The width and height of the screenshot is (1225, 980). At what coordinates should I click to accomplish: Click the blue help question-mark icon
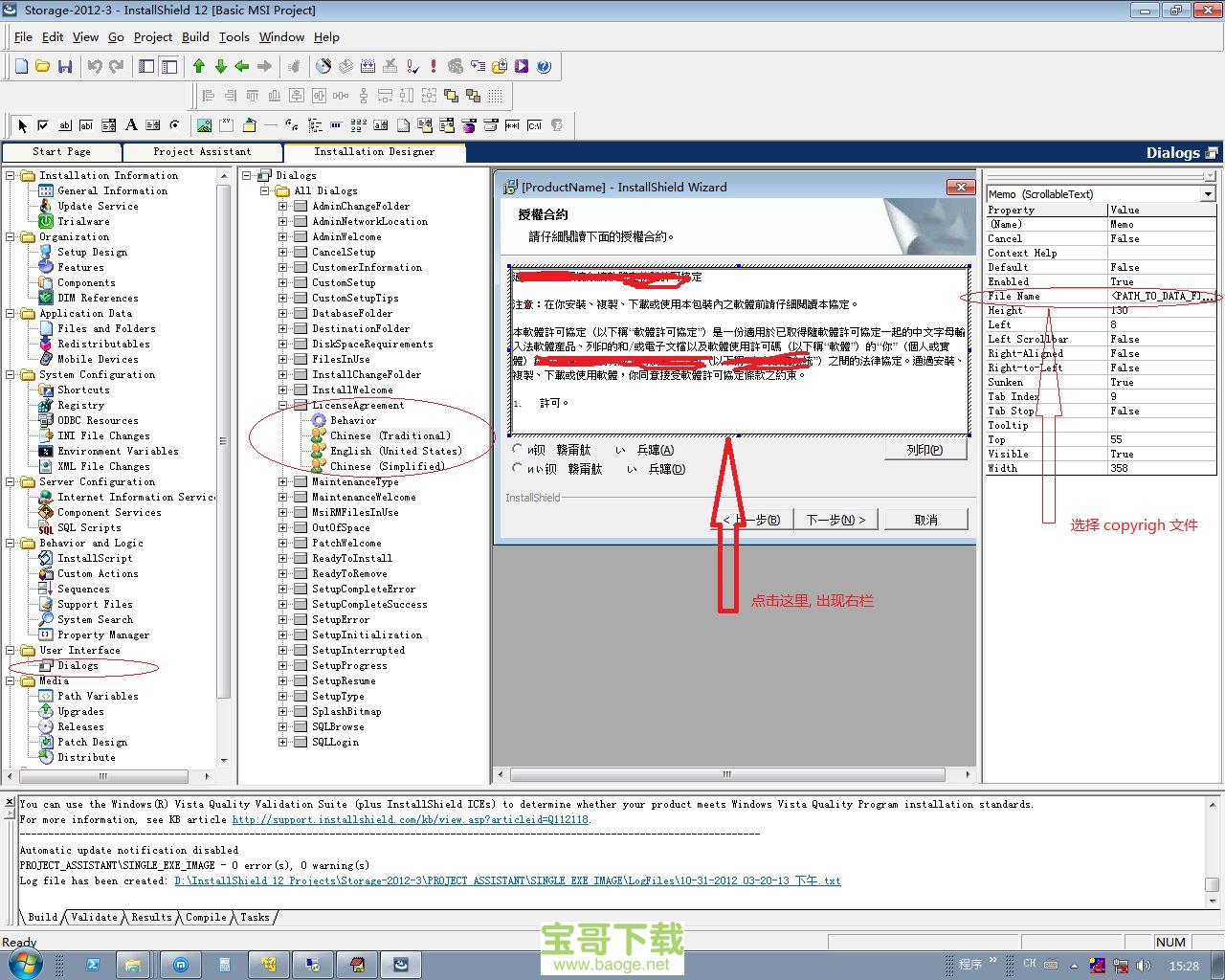pos(544,66)
